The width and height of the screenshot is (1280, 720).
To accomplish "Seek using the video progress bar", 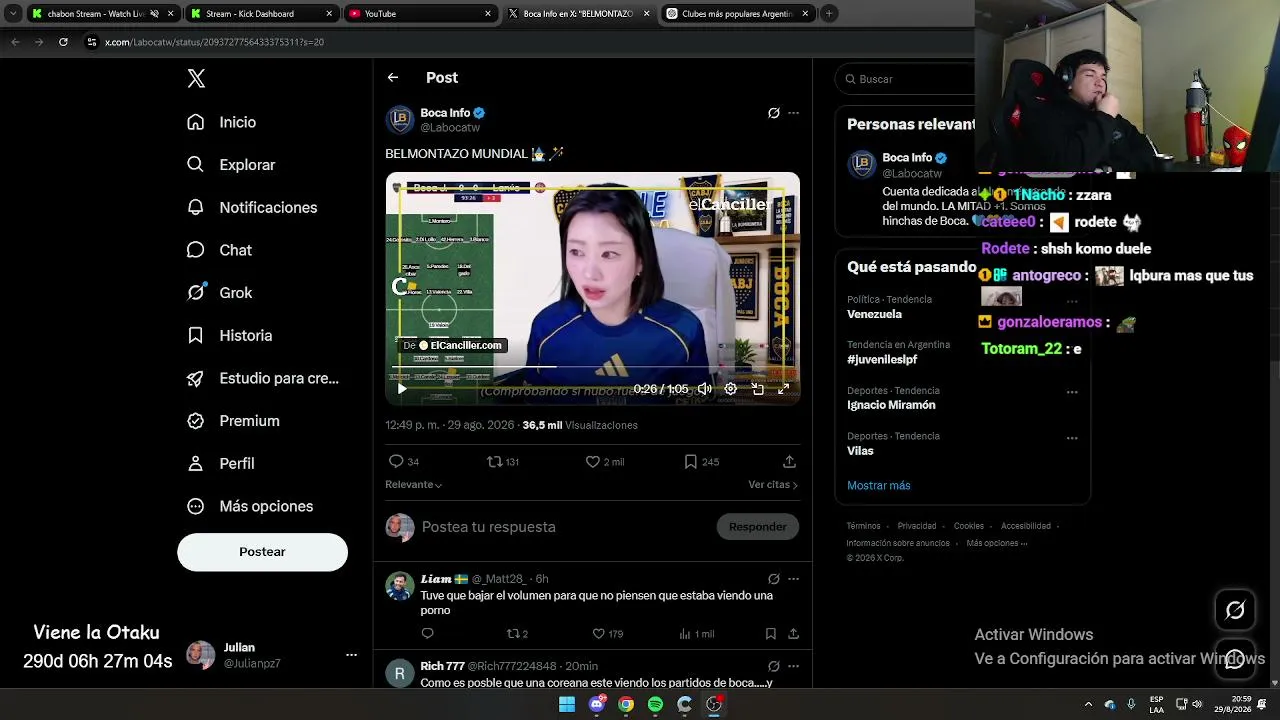I will click(593, 368).
